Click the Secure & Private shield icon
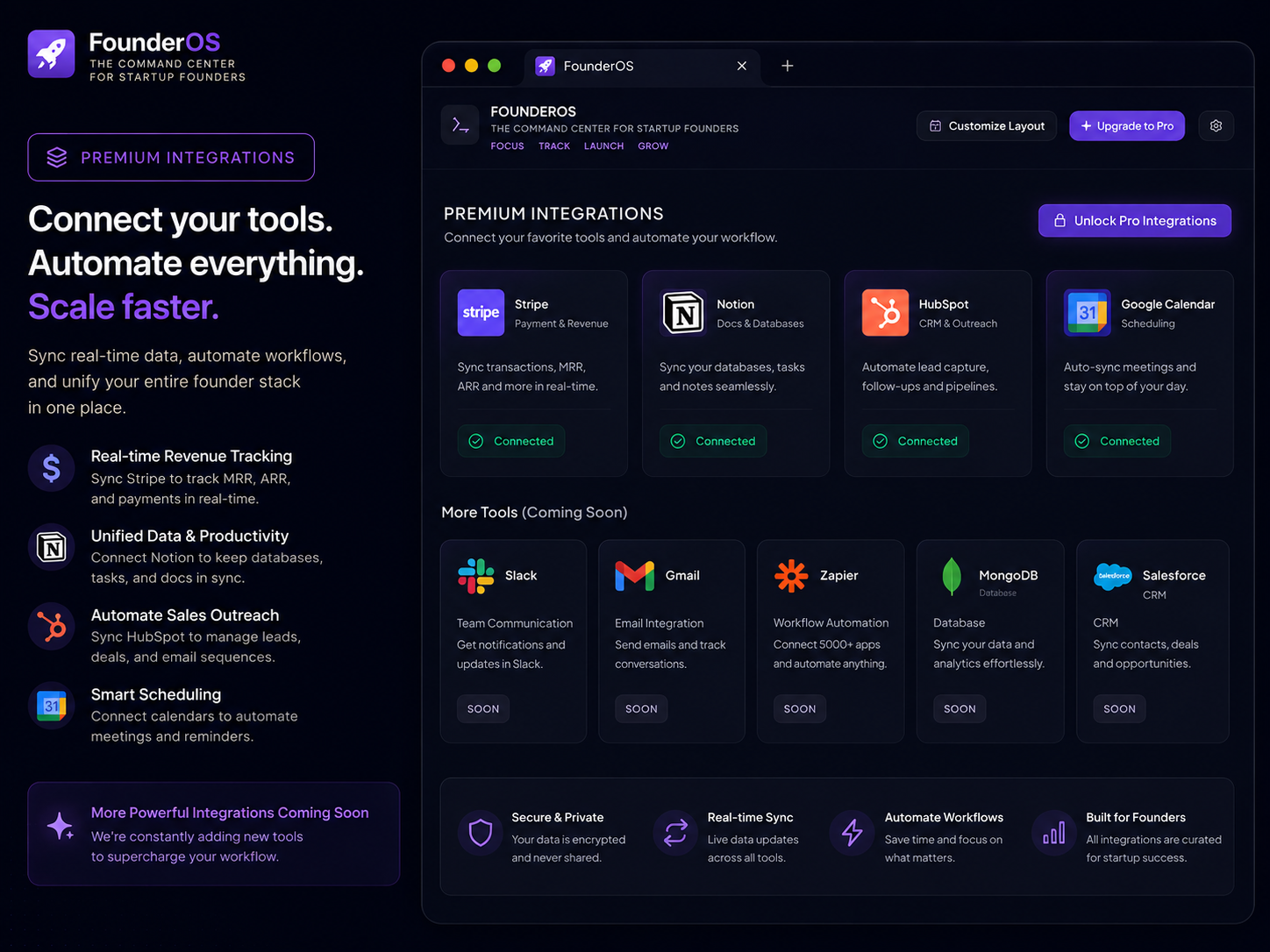Image resolution: width=1270 pixels, height=952 pixels. coord(481,832)
